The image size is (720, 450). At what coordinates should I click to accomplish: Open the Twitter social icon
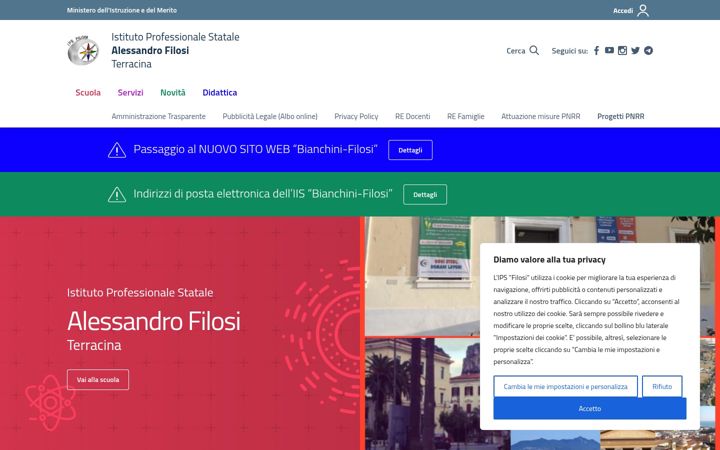click(635, 51)
